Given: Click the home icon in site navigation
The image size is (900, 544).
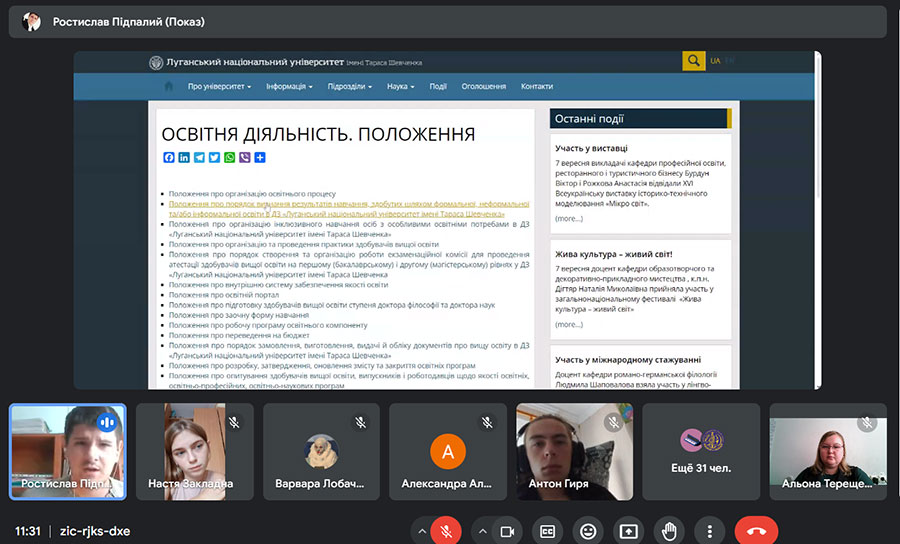Looking at the screenshot, I should (x=168, y=86).
